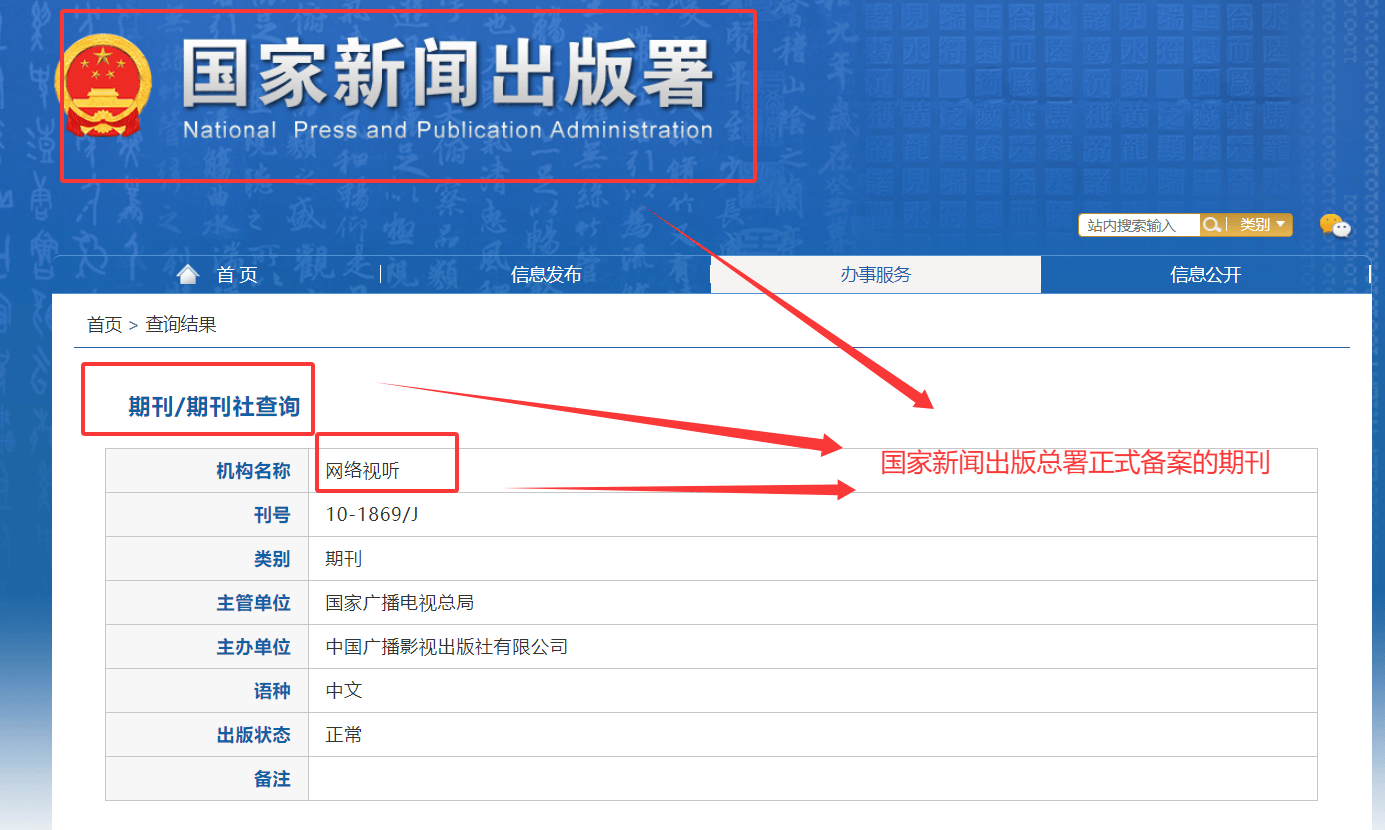Click the national emblem logo
The width and height of the screenshot is (1385, 830).
tap(103, 88)
